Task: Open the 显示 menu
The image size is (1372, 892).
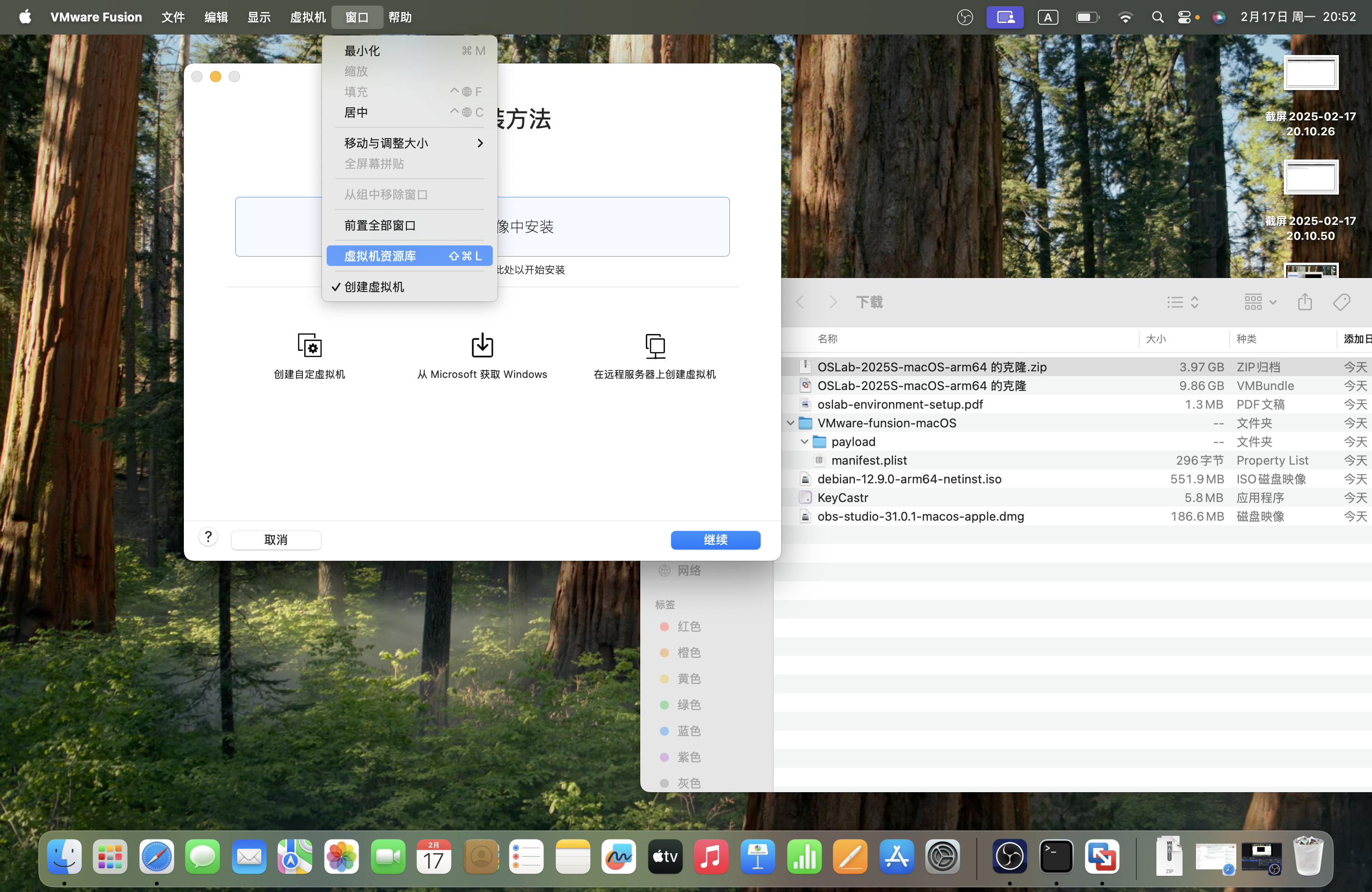Action: (x=259, y=17)
